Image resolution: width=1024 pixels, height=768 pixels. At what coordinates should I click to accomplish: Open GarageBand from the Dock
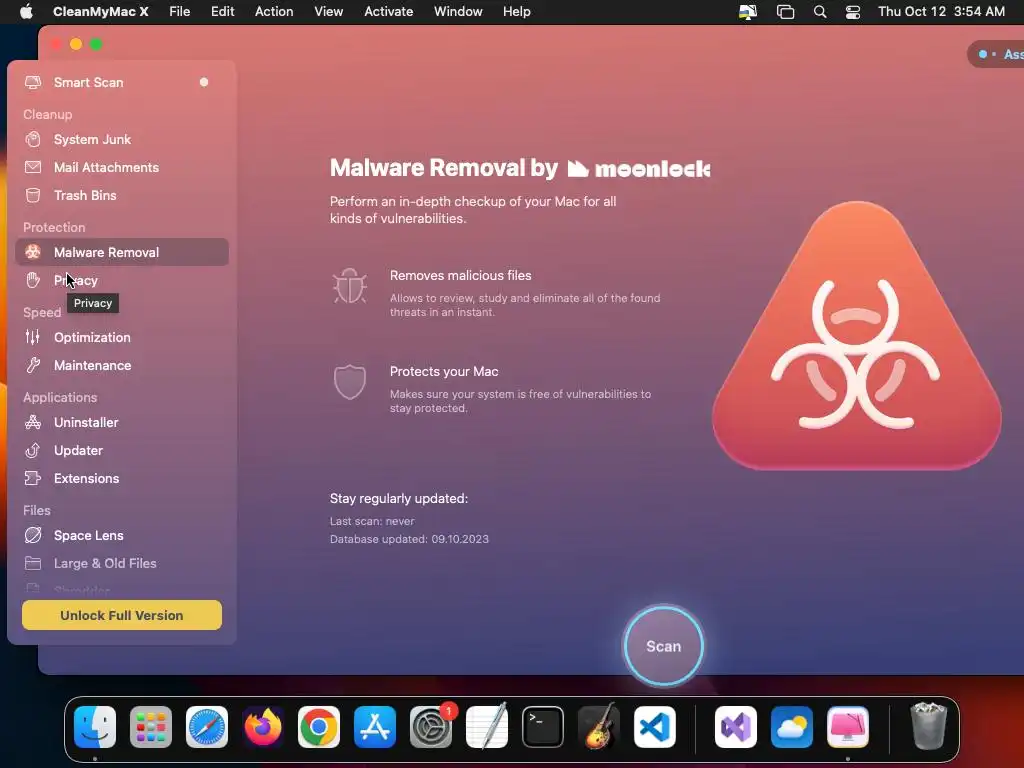(599, 726)
